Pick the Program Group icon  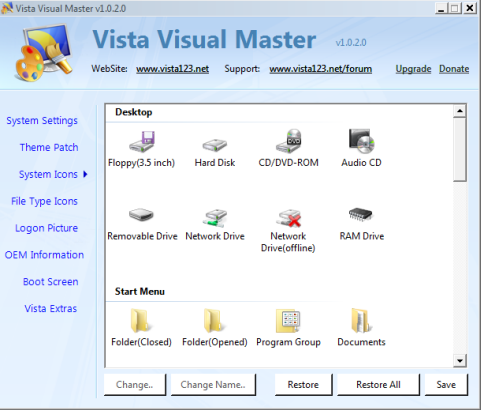click(x=288, y=320)
